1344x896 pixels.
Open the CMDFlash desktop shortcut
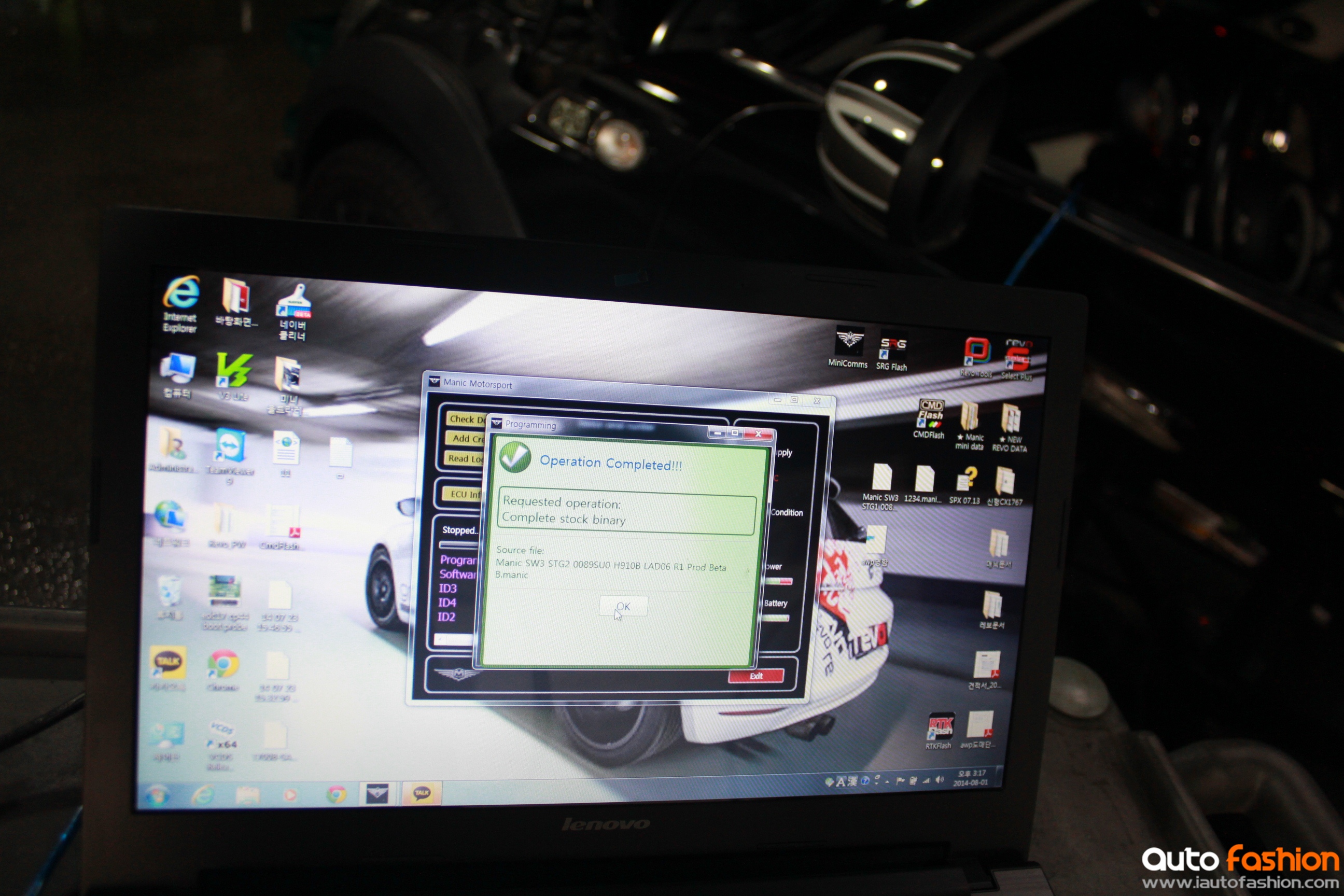929,419
